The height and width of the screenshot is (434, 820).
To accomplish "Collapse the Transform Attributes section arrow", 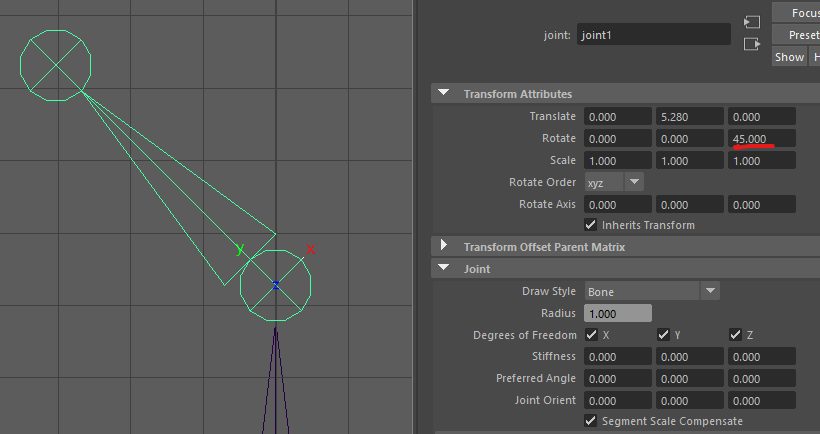I will [x=444, y=94].
